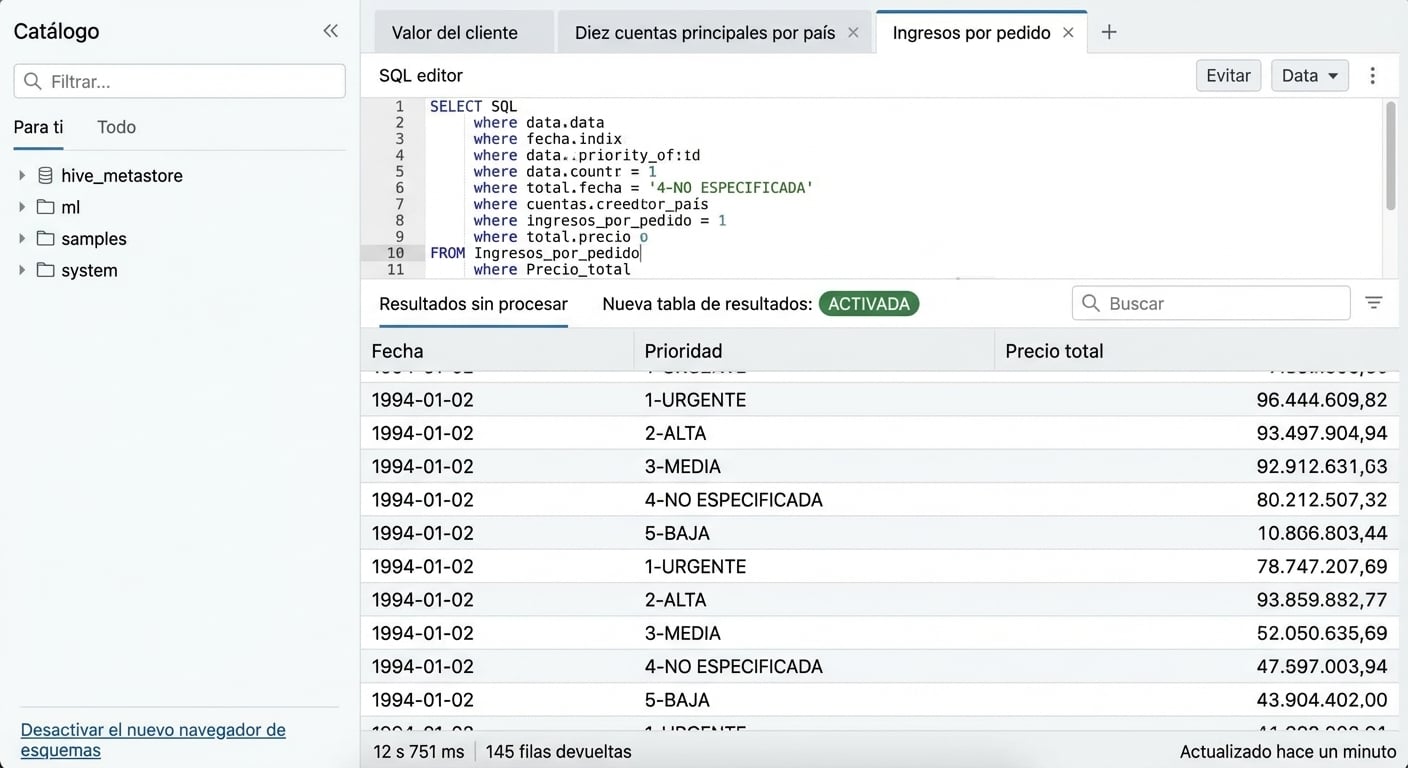Click the SELECT SQL line in editor

473,106
